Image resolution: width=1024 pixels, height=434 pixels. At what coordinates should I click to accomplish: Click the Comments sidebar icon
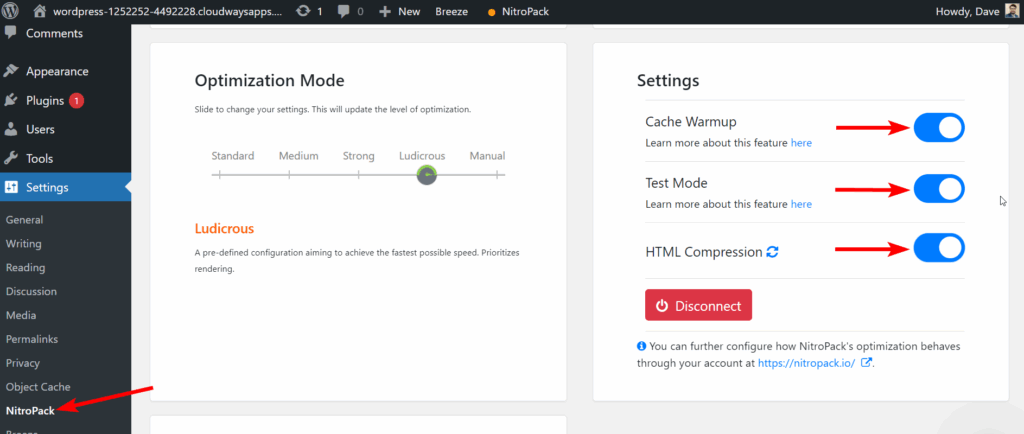pyautogui.click(x=10, y=33)
